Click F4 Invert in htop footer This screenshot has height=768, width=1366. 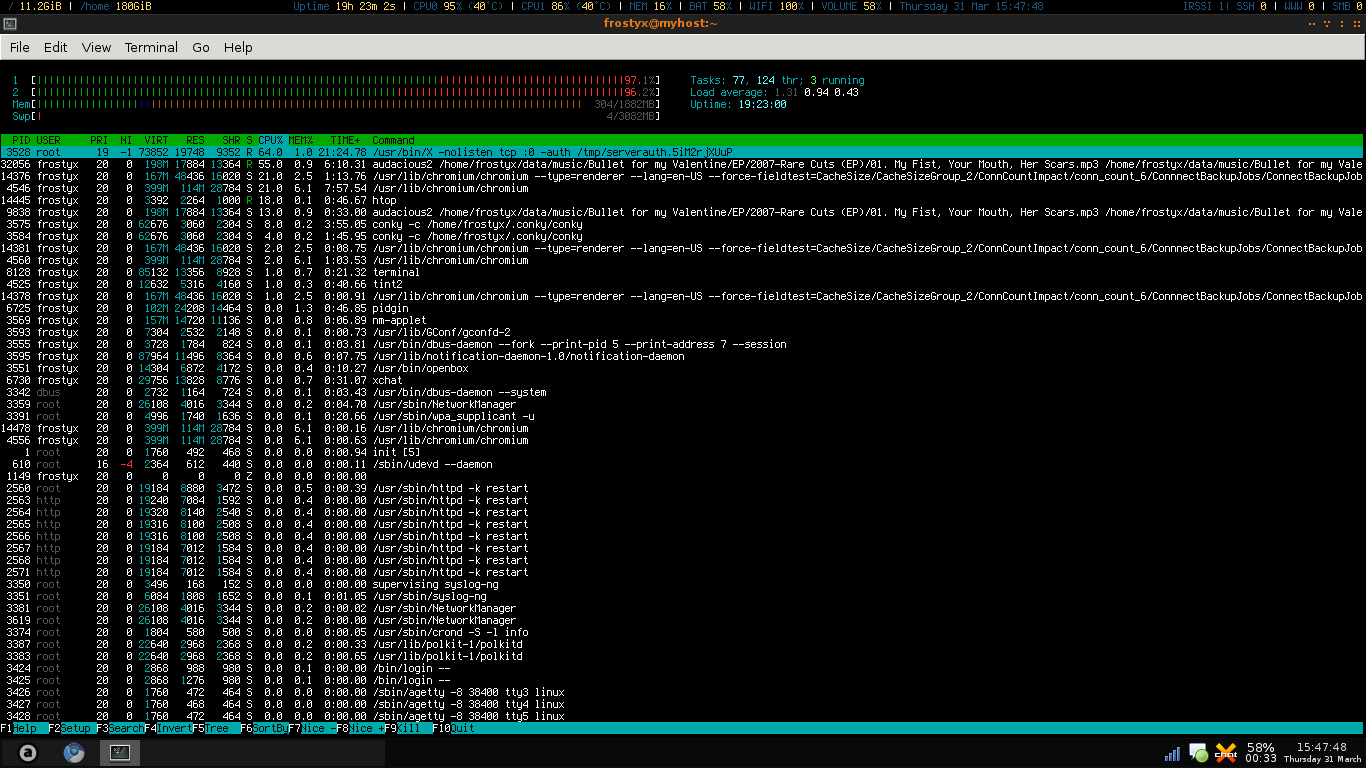[x=168, y=728]
